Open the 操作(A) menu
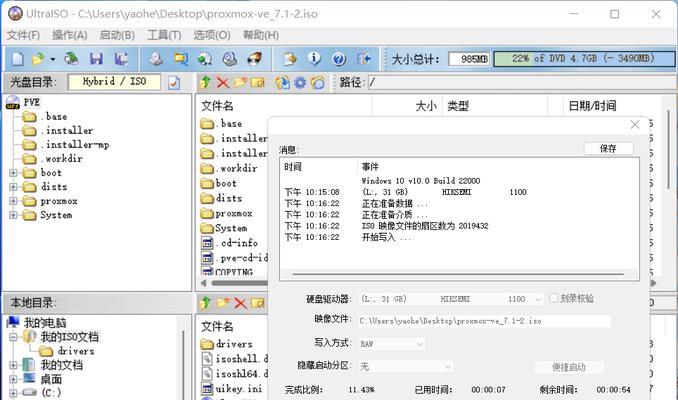 (x=70, y=35)
